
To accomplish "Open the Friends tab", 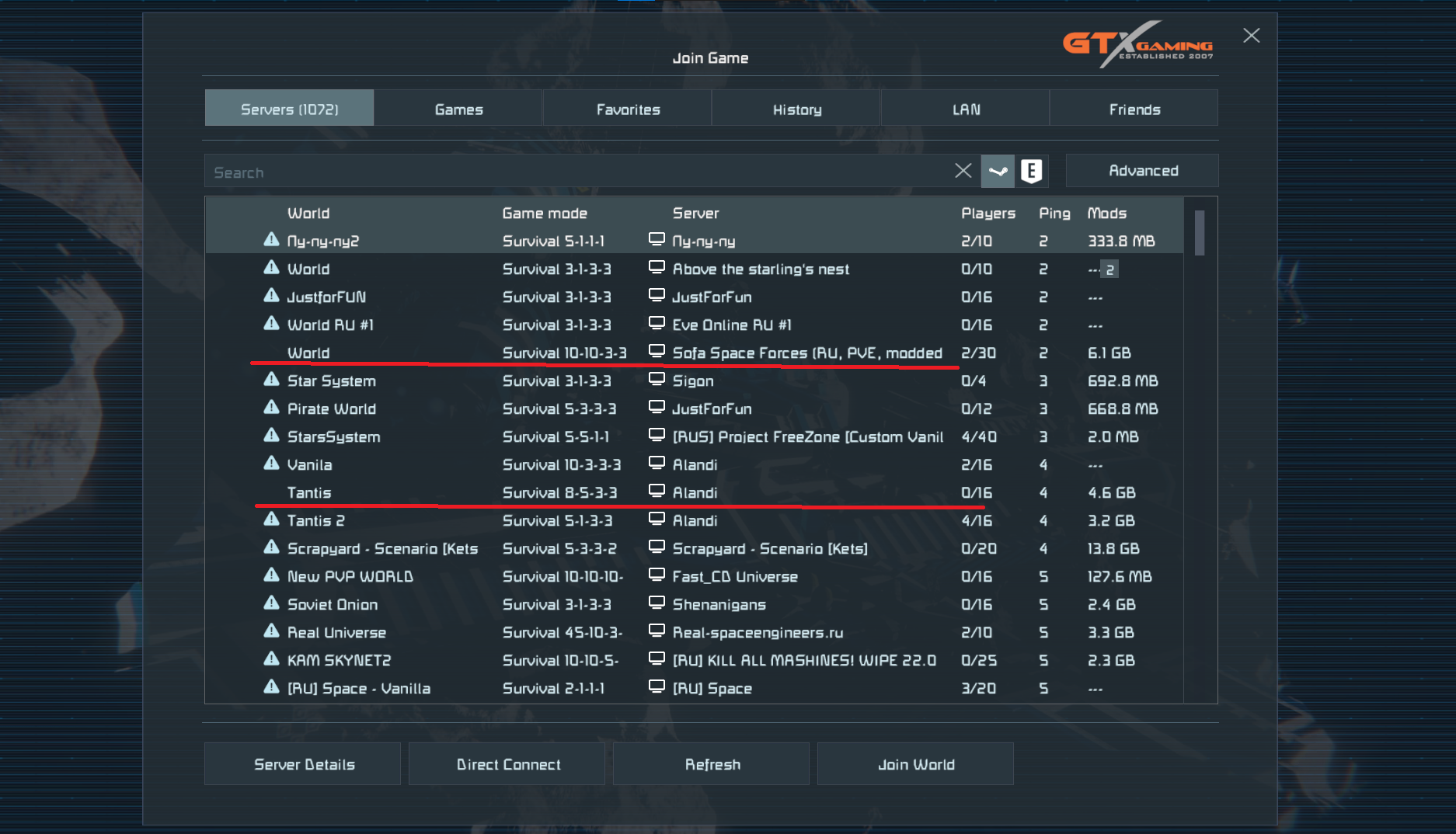I will (1134, 109).
